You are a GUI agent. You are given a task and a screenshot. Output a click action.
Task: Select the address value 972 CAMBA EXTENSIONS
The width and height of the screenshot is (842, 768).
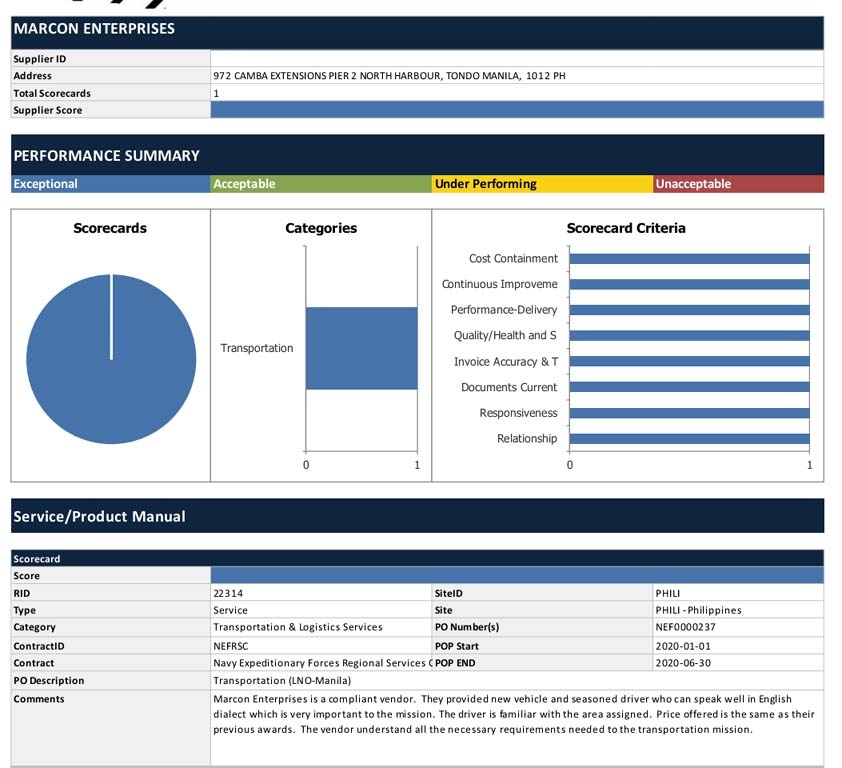point(389,76)
